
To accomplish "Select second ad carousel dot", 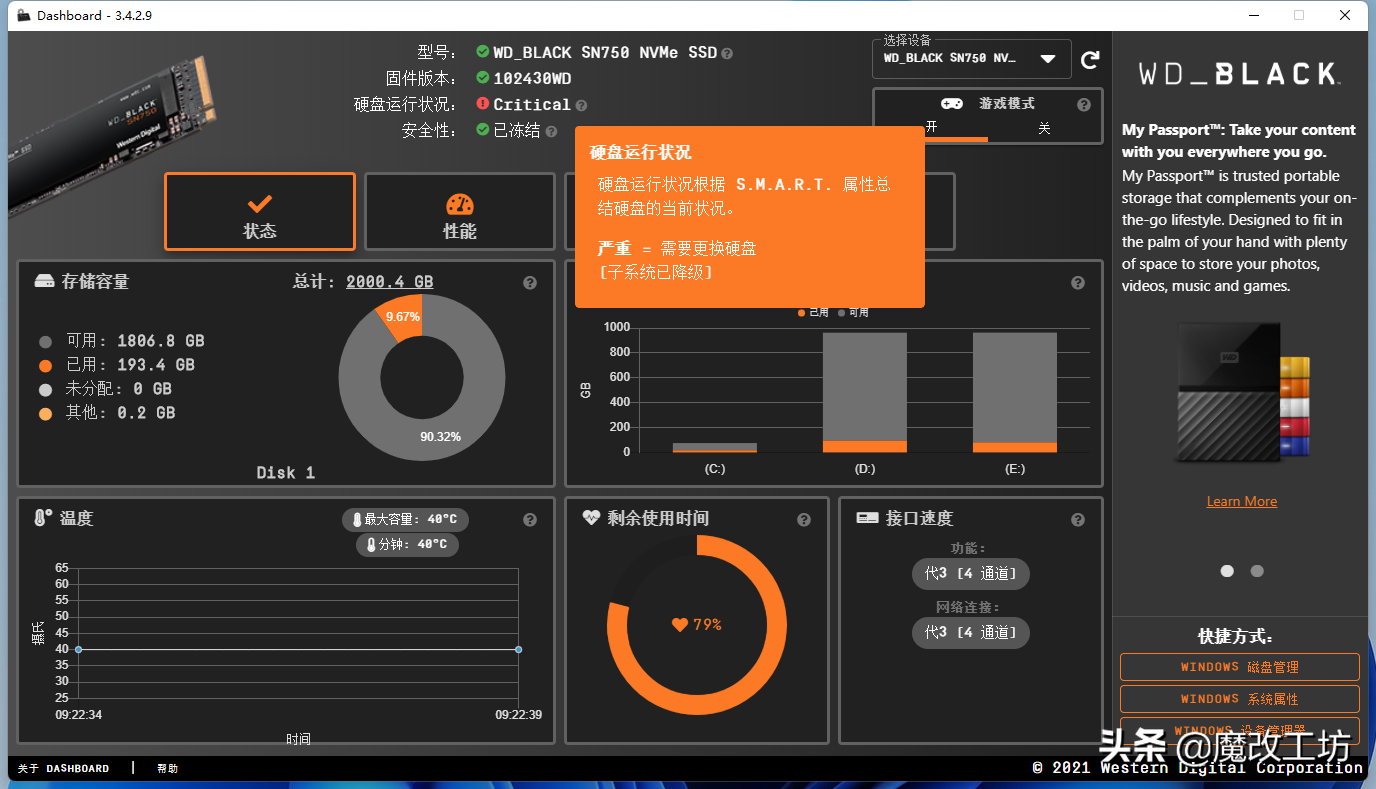I will (x=1257, y=571).
